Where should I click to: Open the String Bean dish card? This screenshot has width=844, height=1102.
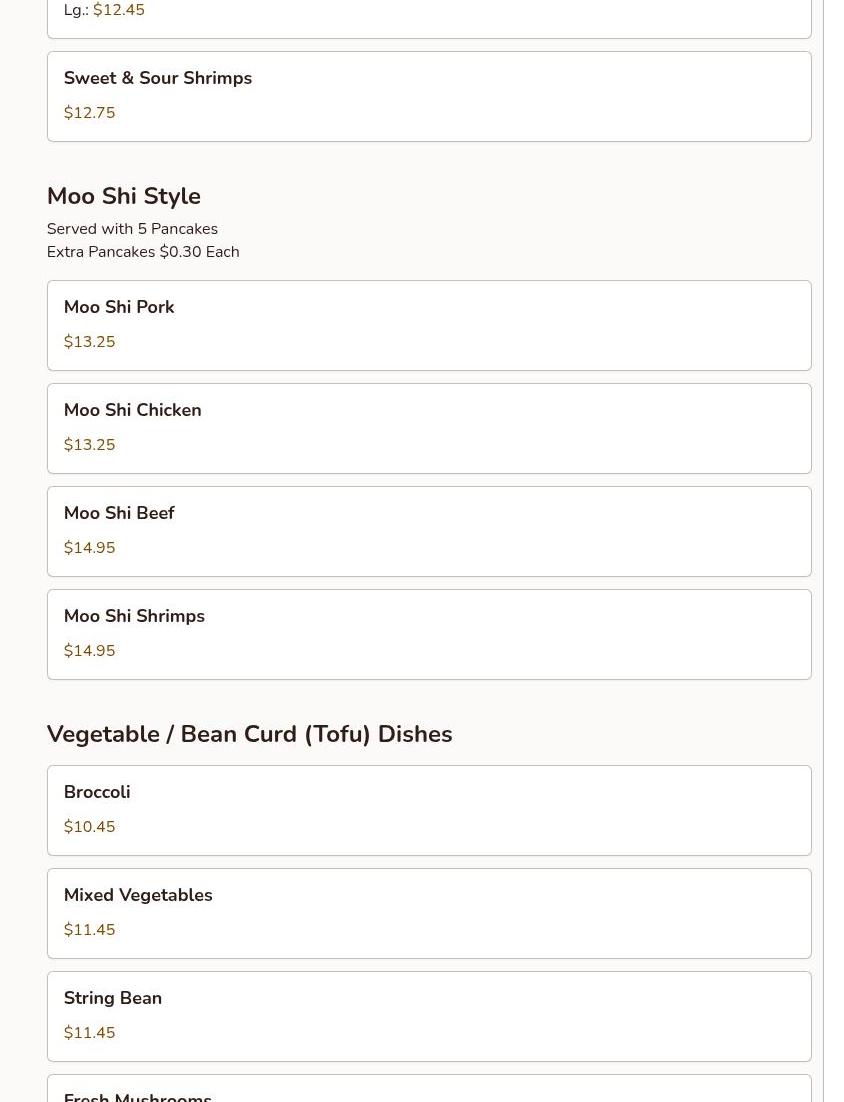[x=428, y=1016]
